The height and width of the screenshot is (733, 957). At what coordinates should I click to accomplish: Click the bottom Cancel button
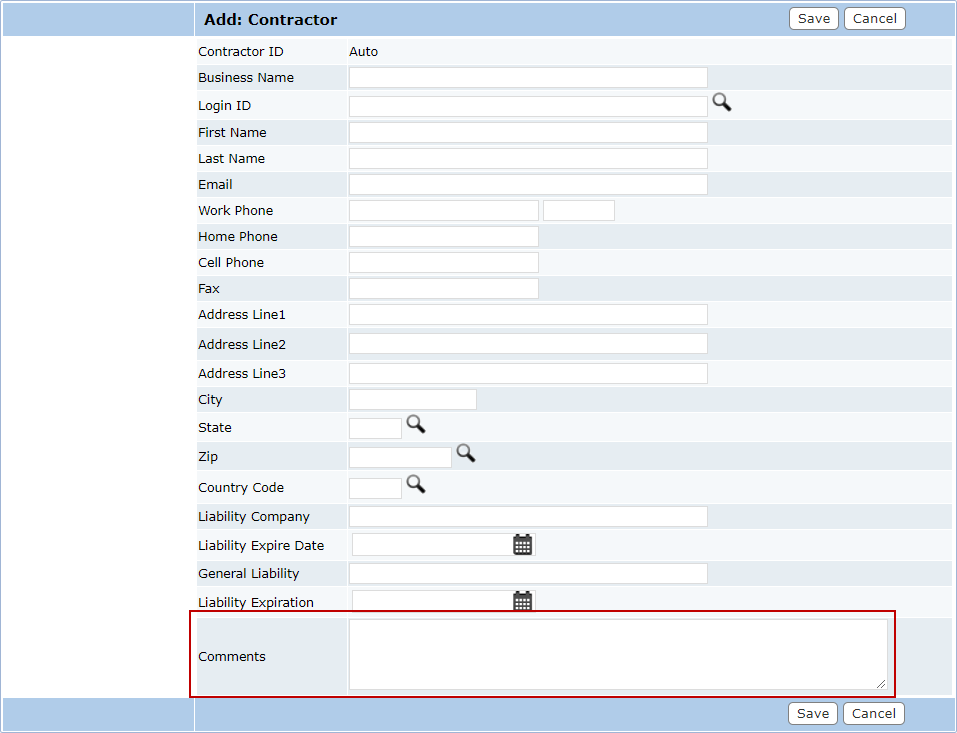(874, 713)
